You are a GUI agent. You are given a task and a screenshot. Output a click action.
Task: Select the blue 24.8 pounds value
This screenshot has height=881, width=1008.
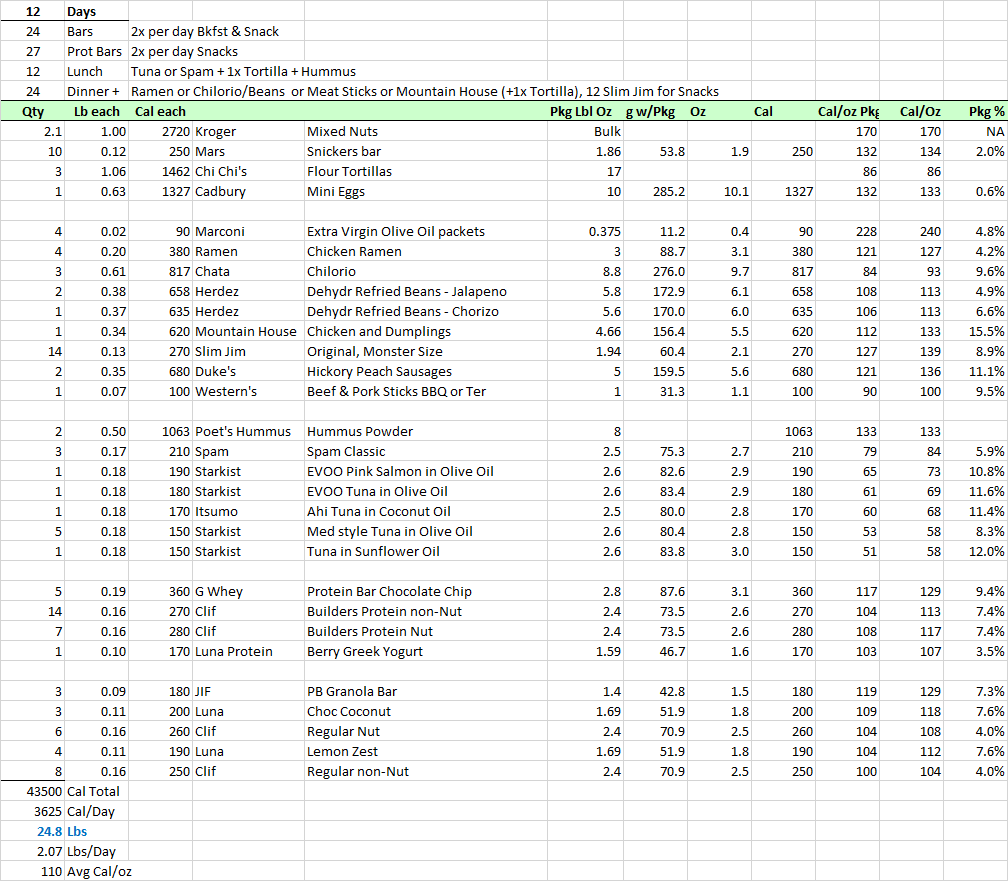pyautogui.click(x=47, y=831)
